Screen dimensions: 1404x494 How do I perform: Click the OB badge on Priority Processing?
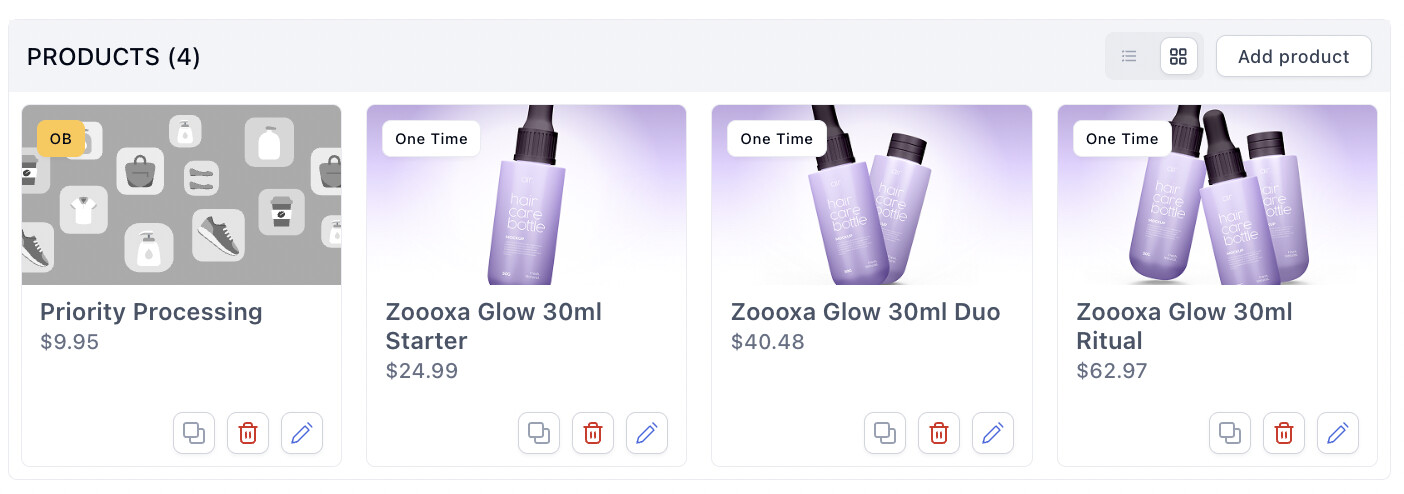[x=61, y=139]
